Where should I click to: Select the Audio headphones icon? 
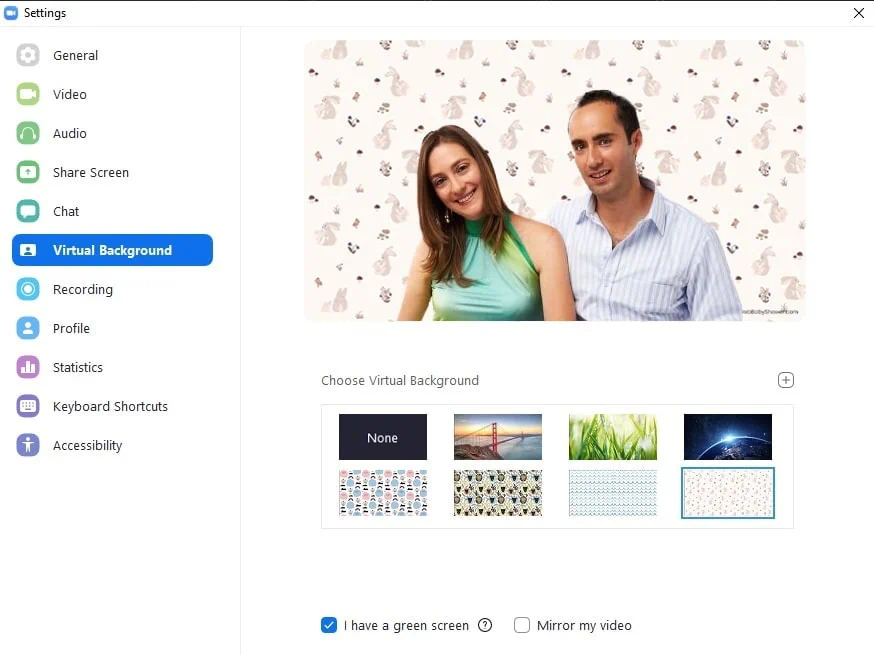[28, 133]
